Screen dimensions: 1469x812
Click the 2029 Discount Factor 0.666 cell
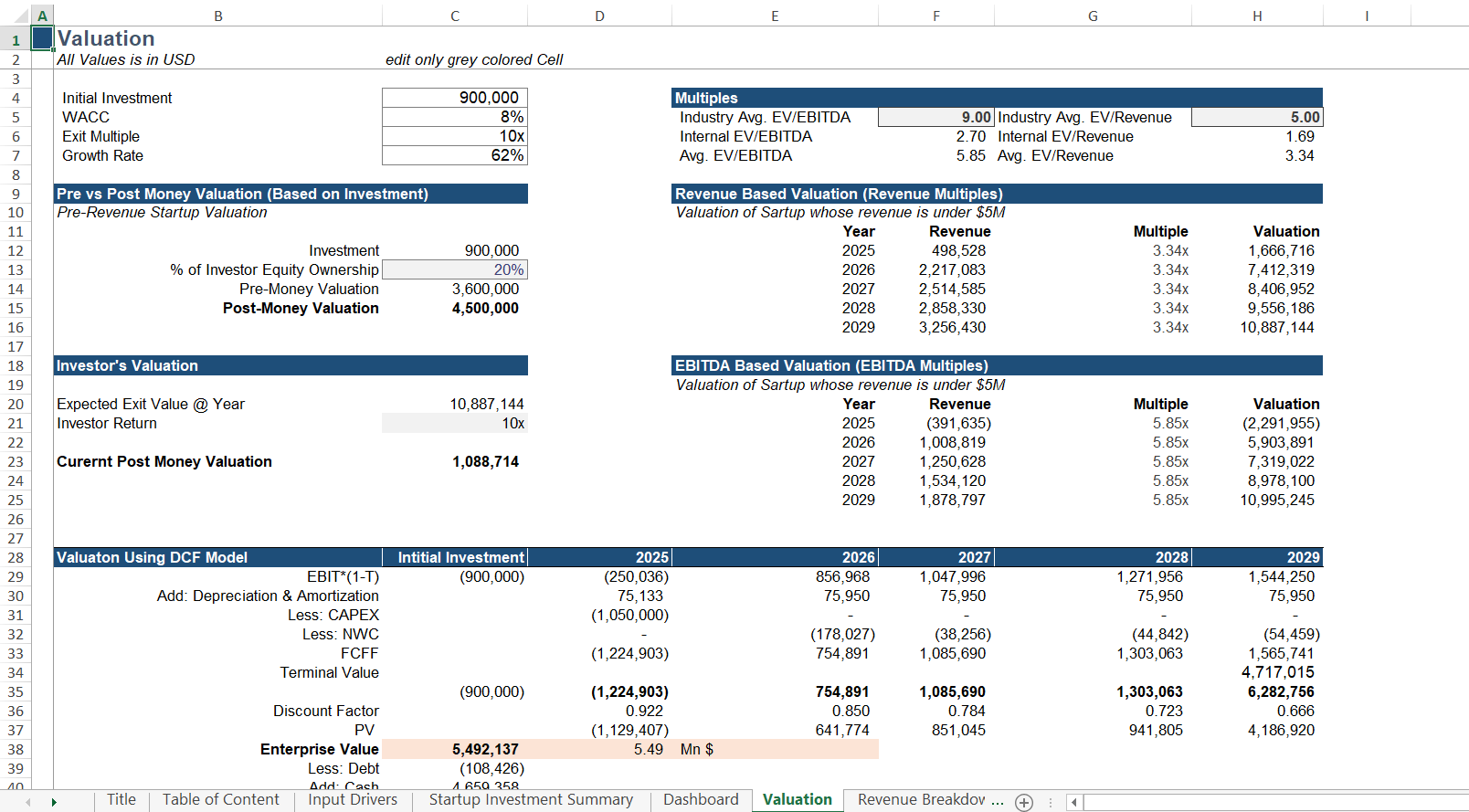click(x=1257, y=711)
